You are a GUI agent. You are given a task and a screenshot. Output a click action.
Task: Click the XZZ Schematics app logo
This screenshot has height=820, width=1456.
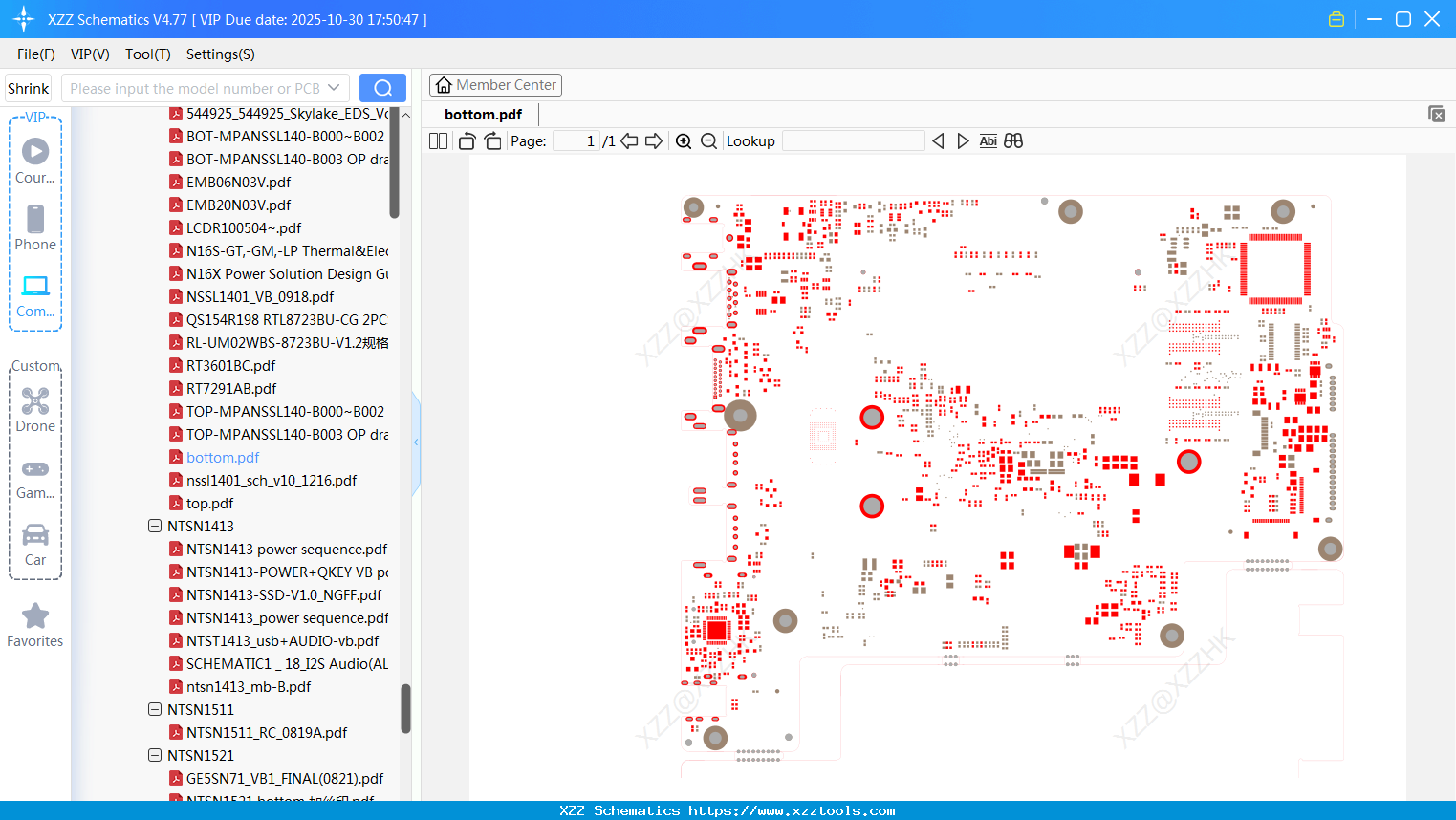tap(23, 19)
